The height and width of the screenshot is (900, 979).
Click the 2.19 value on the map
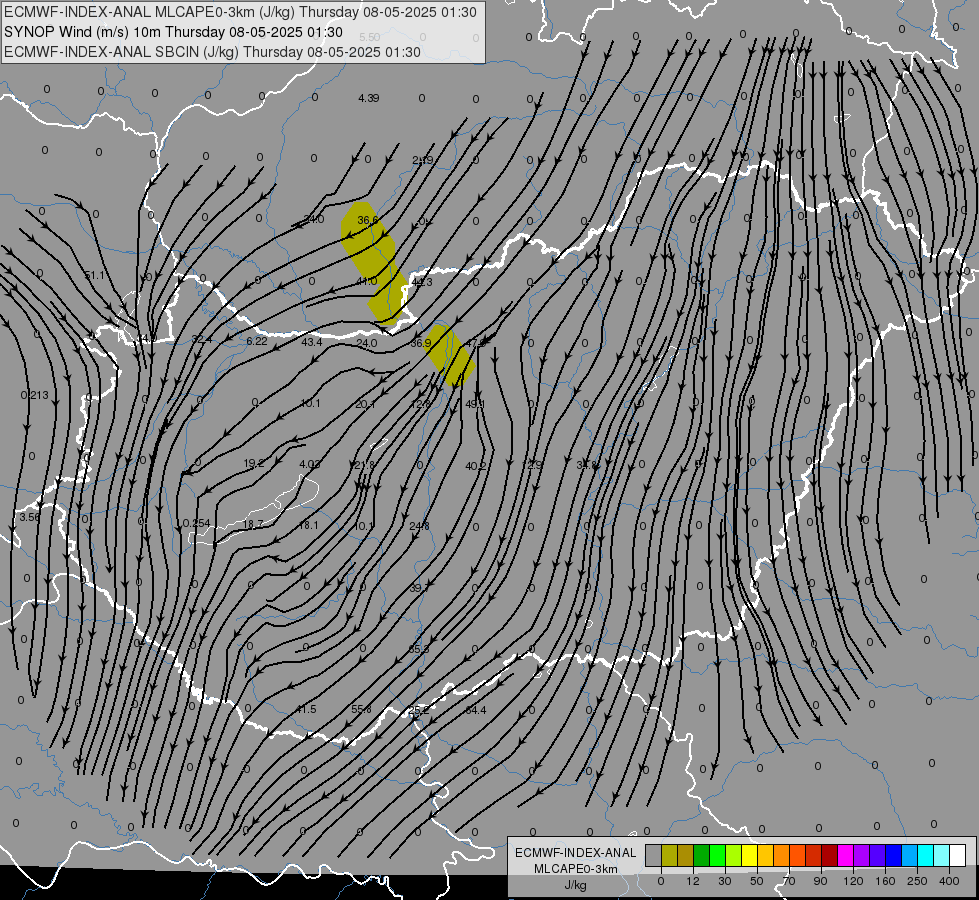(423, 161)
